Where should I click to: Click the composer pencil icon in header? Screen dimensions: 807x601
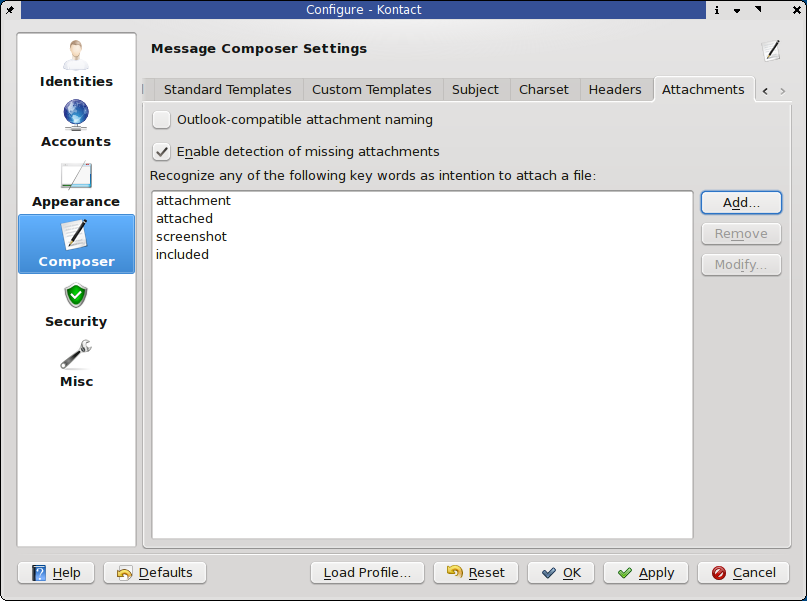tap(770, 49)
